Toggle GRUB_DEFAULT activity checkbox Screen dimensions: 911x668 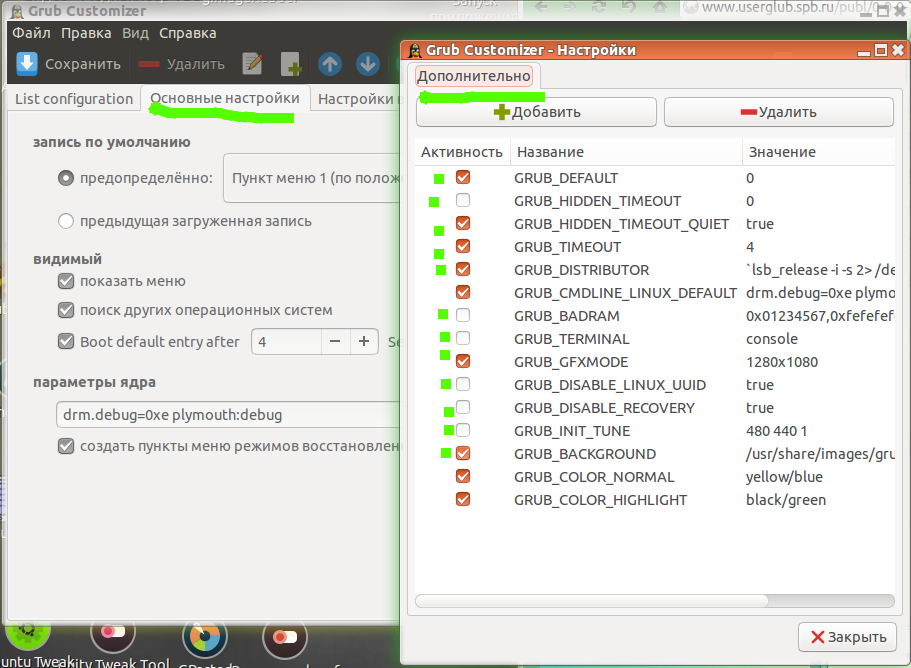[463, 177]
